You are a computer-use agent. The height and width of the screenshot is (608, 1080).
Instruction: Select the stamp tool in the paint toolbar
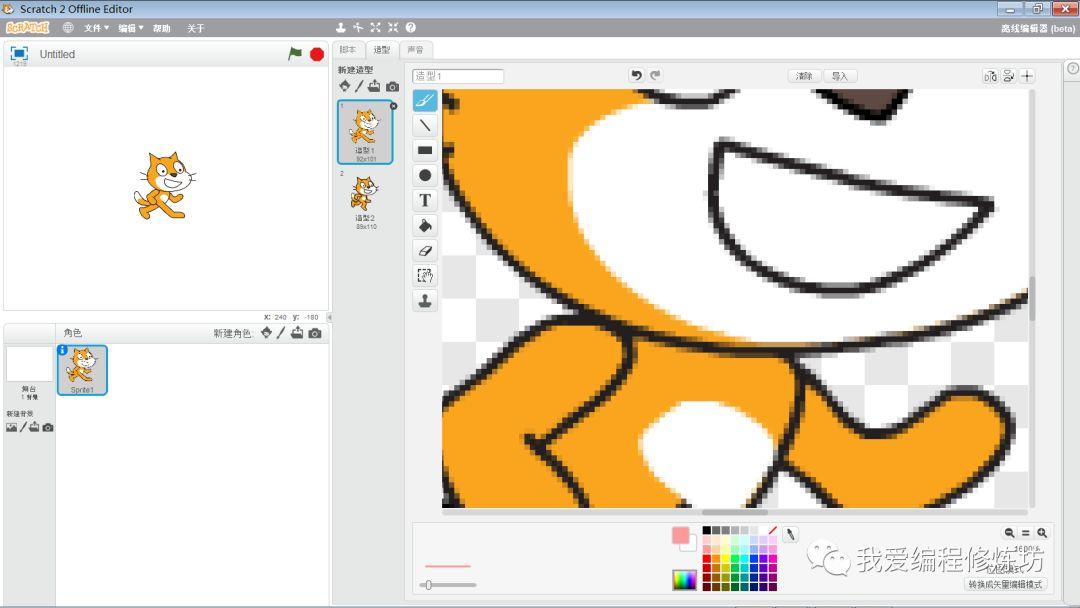coord(425,301)
